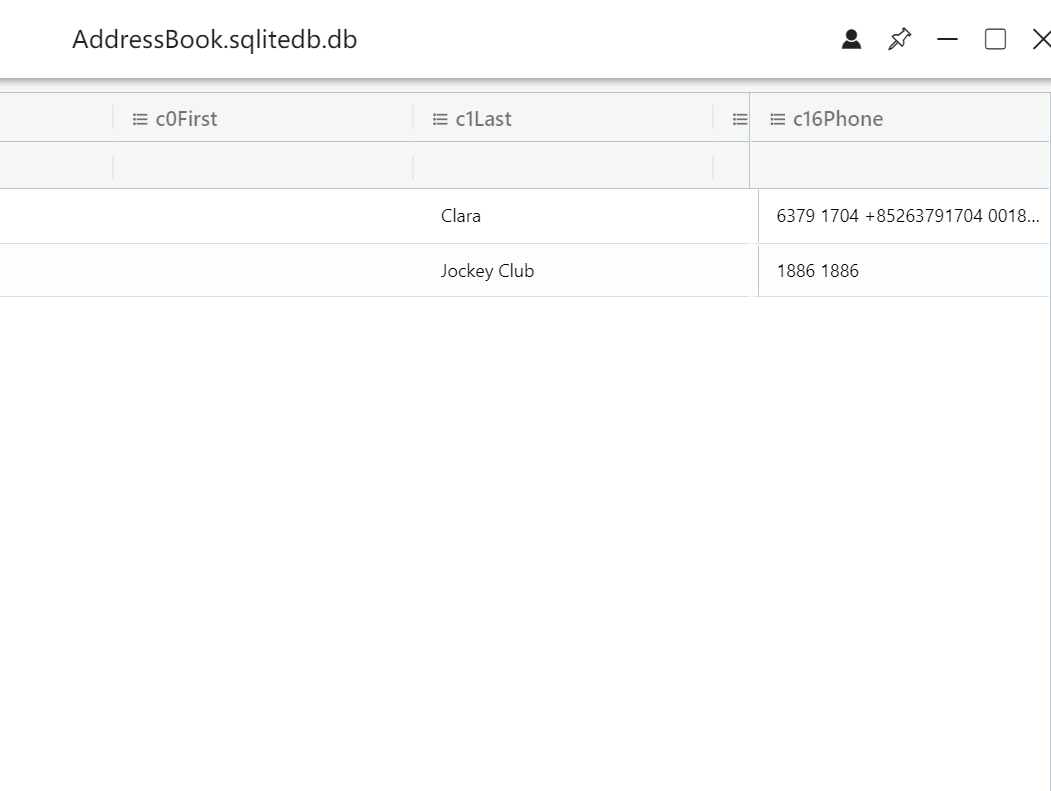Maximize the AddressBook window

click(x=995, y=40)
